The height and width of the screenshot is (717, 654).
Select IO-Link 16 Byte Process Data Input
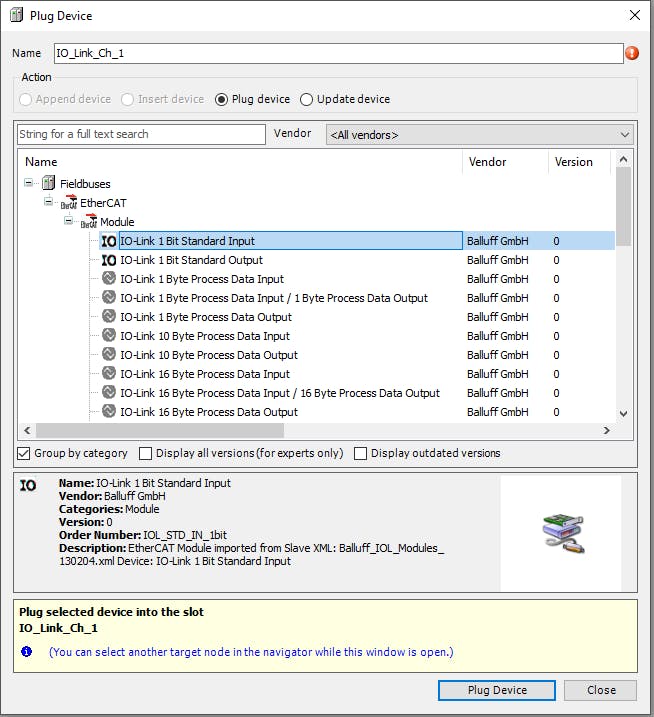tap(357, 374)
